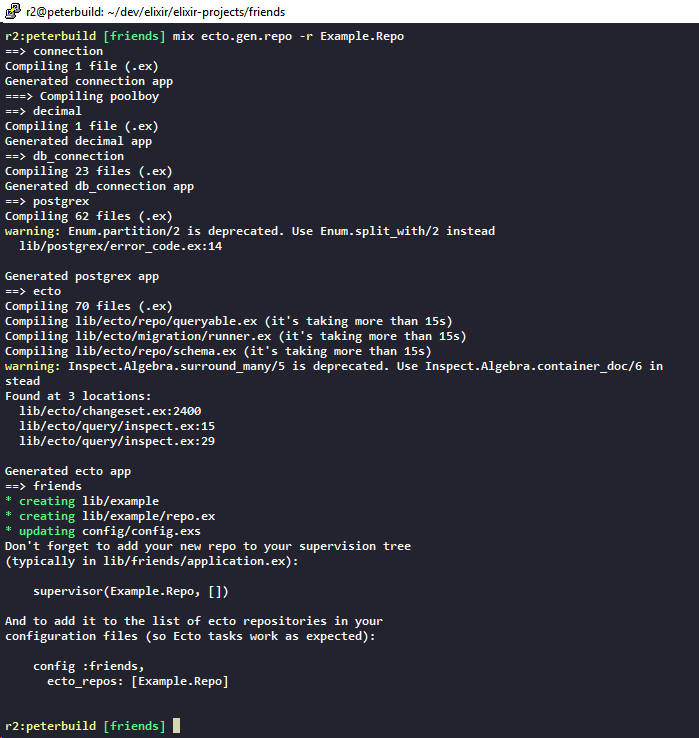Screen dimensions: 699x738
Task: Click the 'Generated ecto app' line
Action: pos(68,471)
